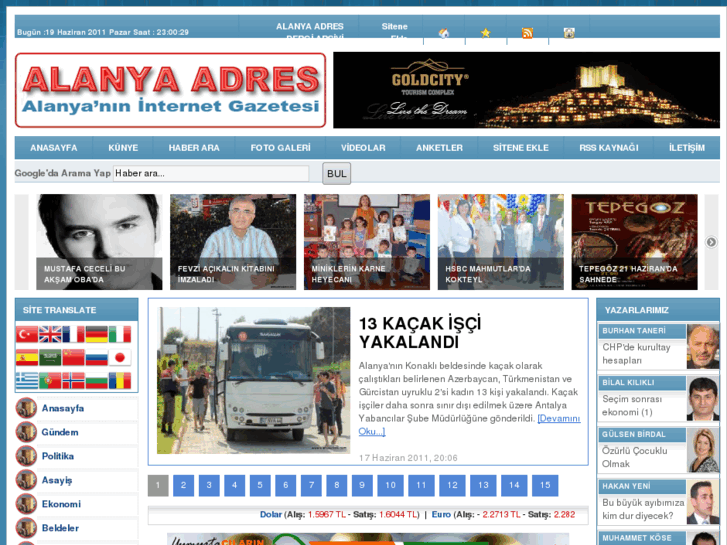Image resolution: width=727 pixels, height=545 pixels.
Task: Click the Alanya Adres logo
Action: pyautogui.click(x=171, y=90)
